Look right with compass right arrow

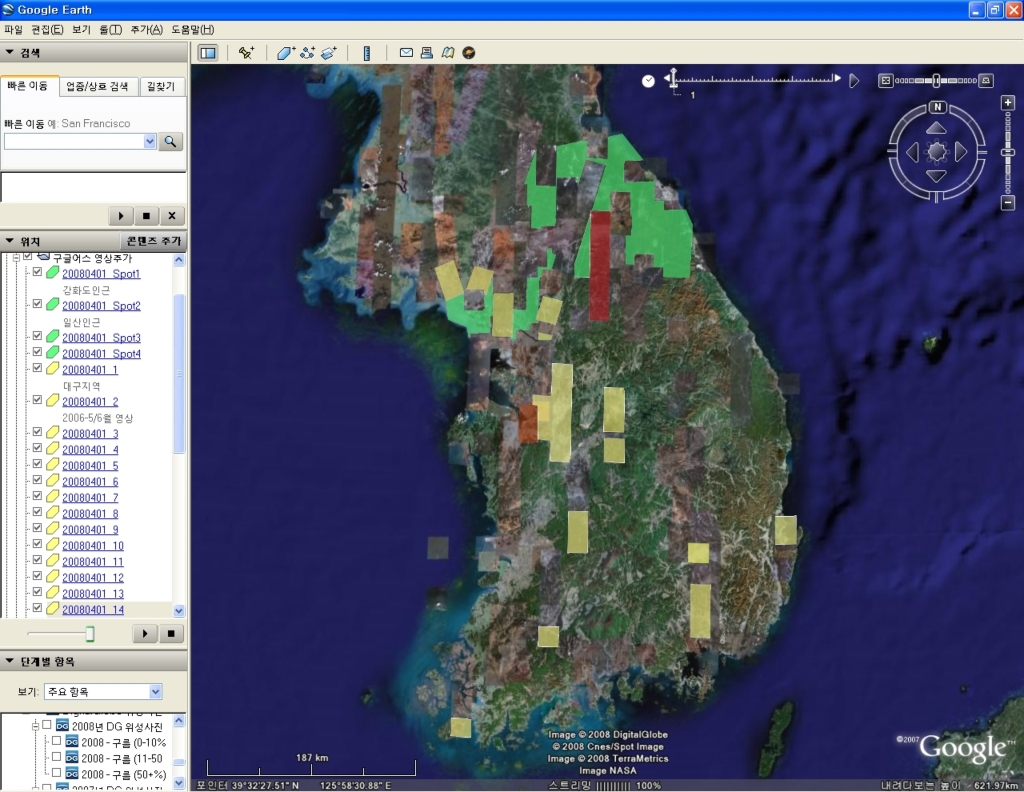[x=961, y=152]
